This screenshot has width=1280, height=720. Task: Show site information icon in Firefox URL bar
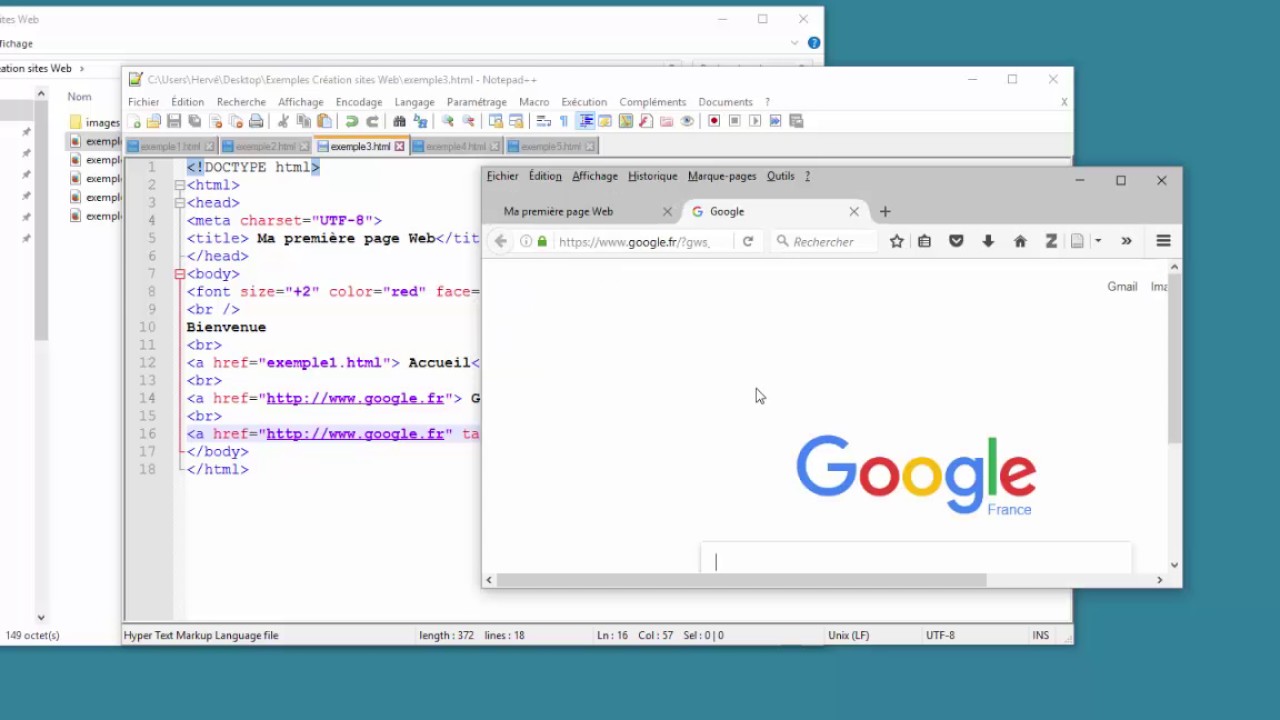(x=526, y=241)
